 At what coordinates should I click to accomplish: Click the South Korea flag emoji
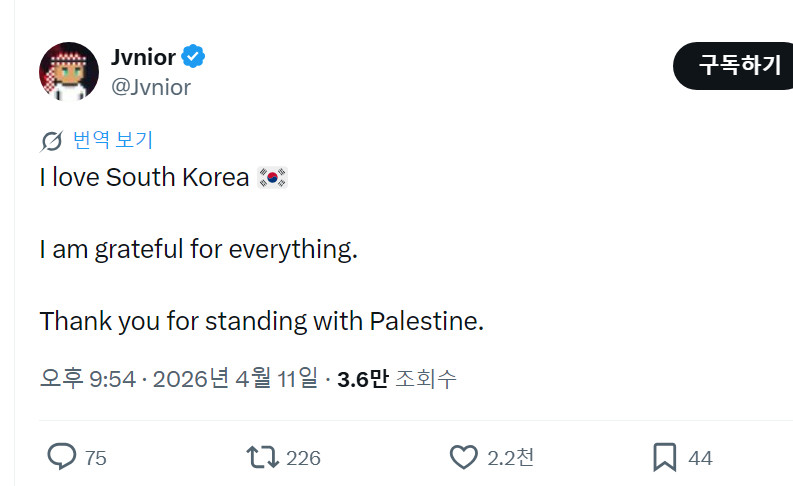[272, 178]
